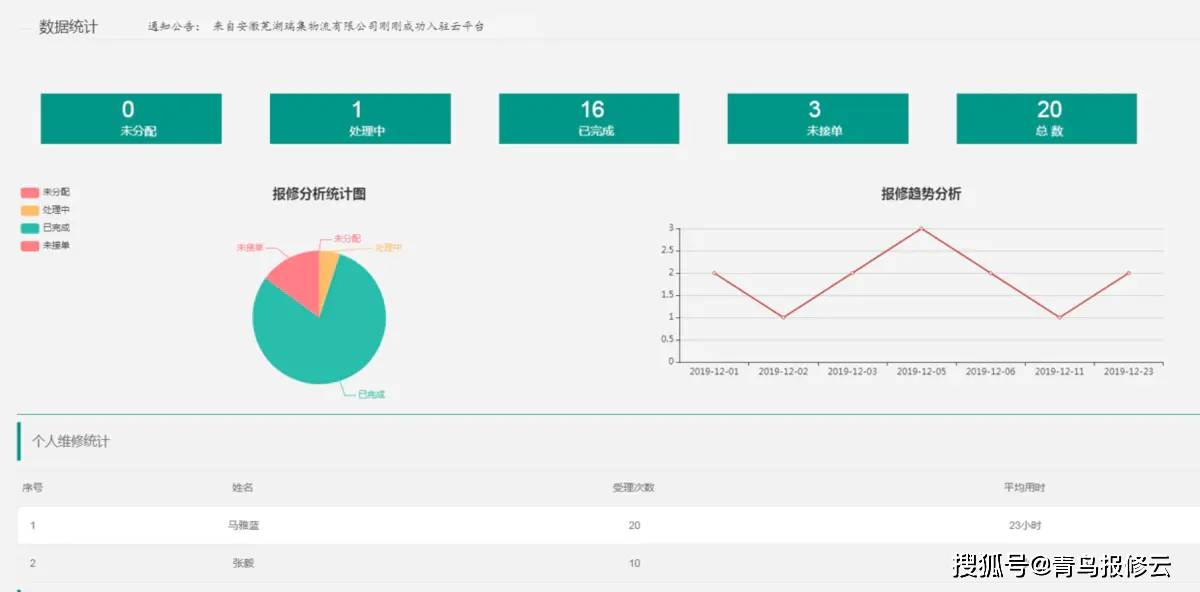Sort by the 姓名 column header
This screenshot has width=1200, height=592.
pyautogui.click(x=242, y=487)
